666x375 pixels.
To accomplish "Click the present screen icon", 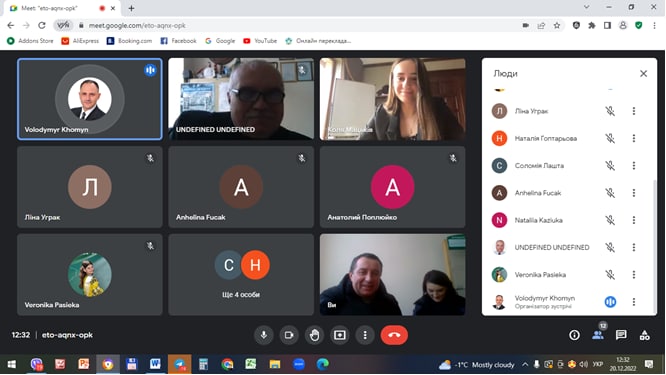I will click(340, 335).
